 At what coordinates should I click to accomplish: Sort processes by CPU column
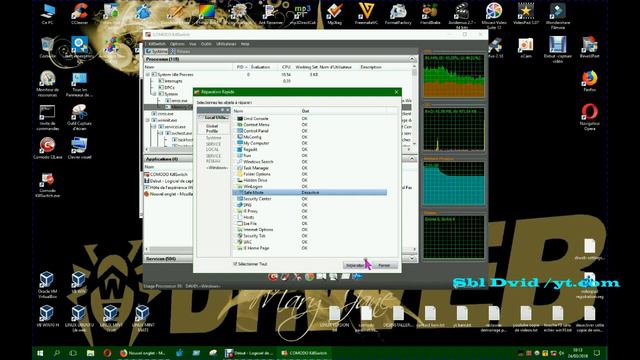(286, 67)
